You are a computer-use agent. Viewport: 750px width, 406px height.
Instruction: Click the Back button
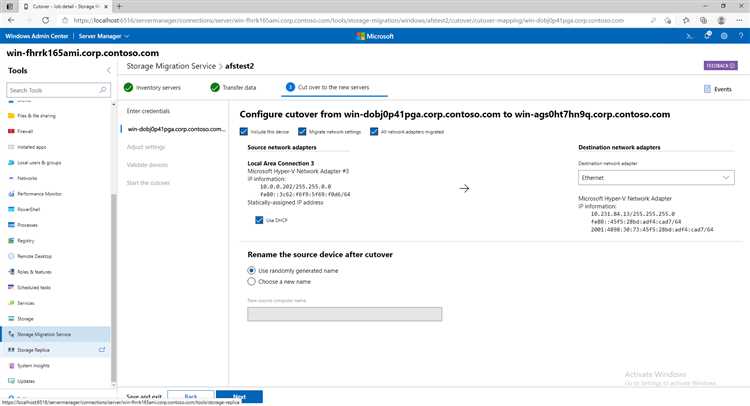tap(190, 396)
